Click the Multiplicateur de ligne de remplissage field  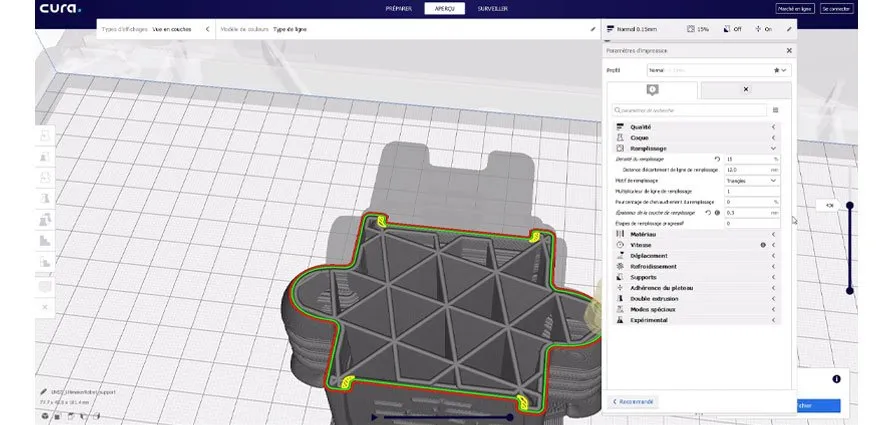point(752,191)
